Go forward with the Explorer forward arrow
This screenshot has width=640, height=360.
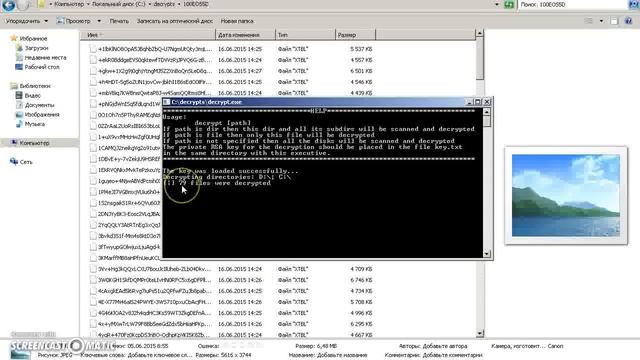[24, 4]
